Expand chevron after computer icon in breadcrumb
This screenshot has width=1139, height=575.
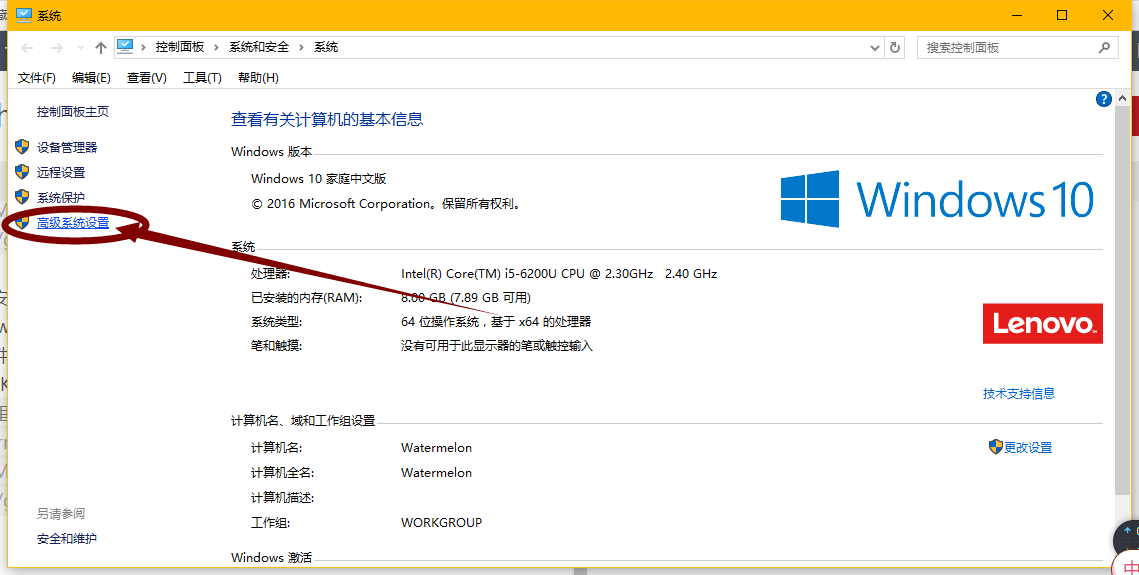143,47
